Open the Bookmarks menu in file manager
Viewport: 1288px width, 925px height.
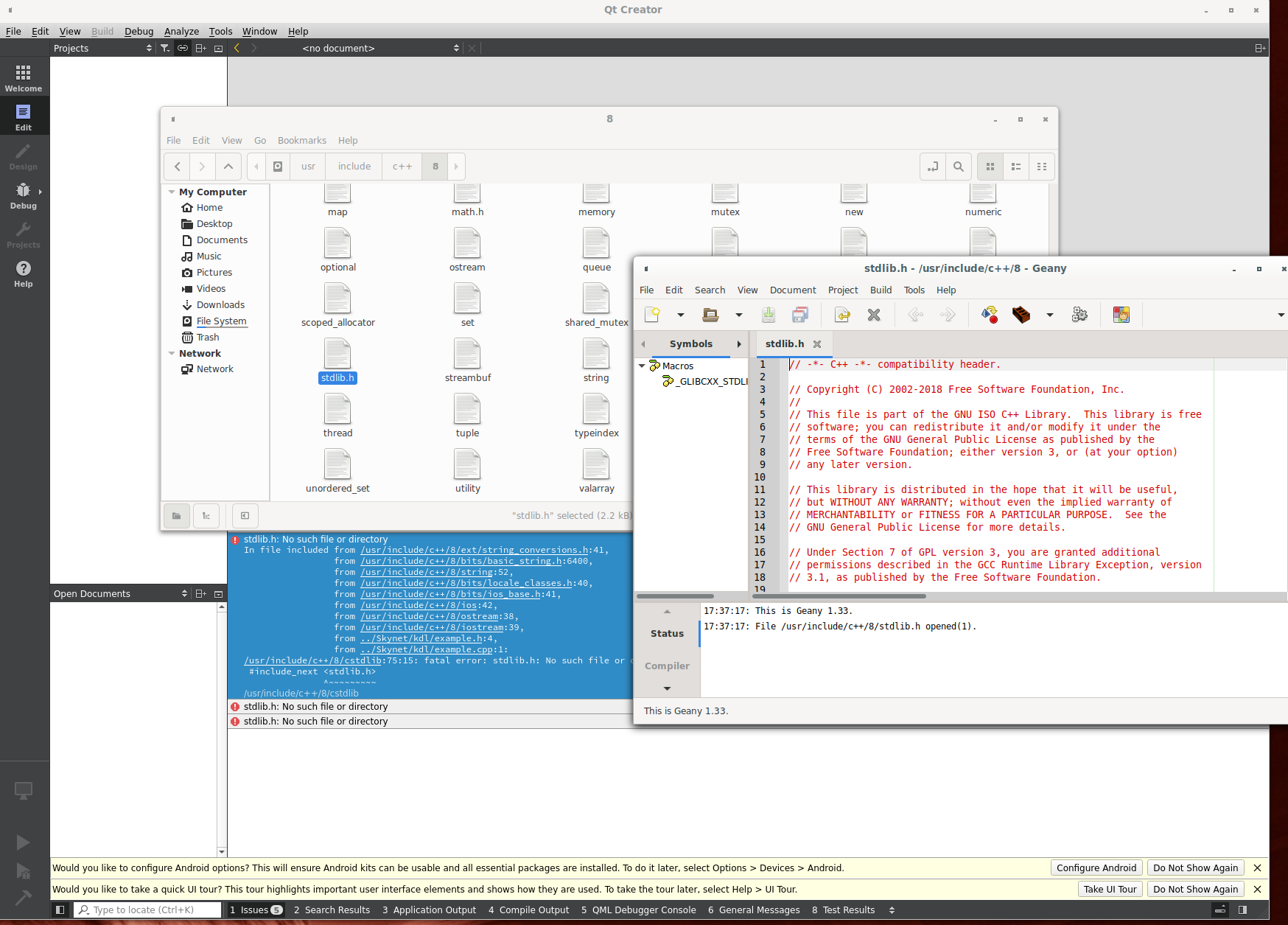coord(302,141)
